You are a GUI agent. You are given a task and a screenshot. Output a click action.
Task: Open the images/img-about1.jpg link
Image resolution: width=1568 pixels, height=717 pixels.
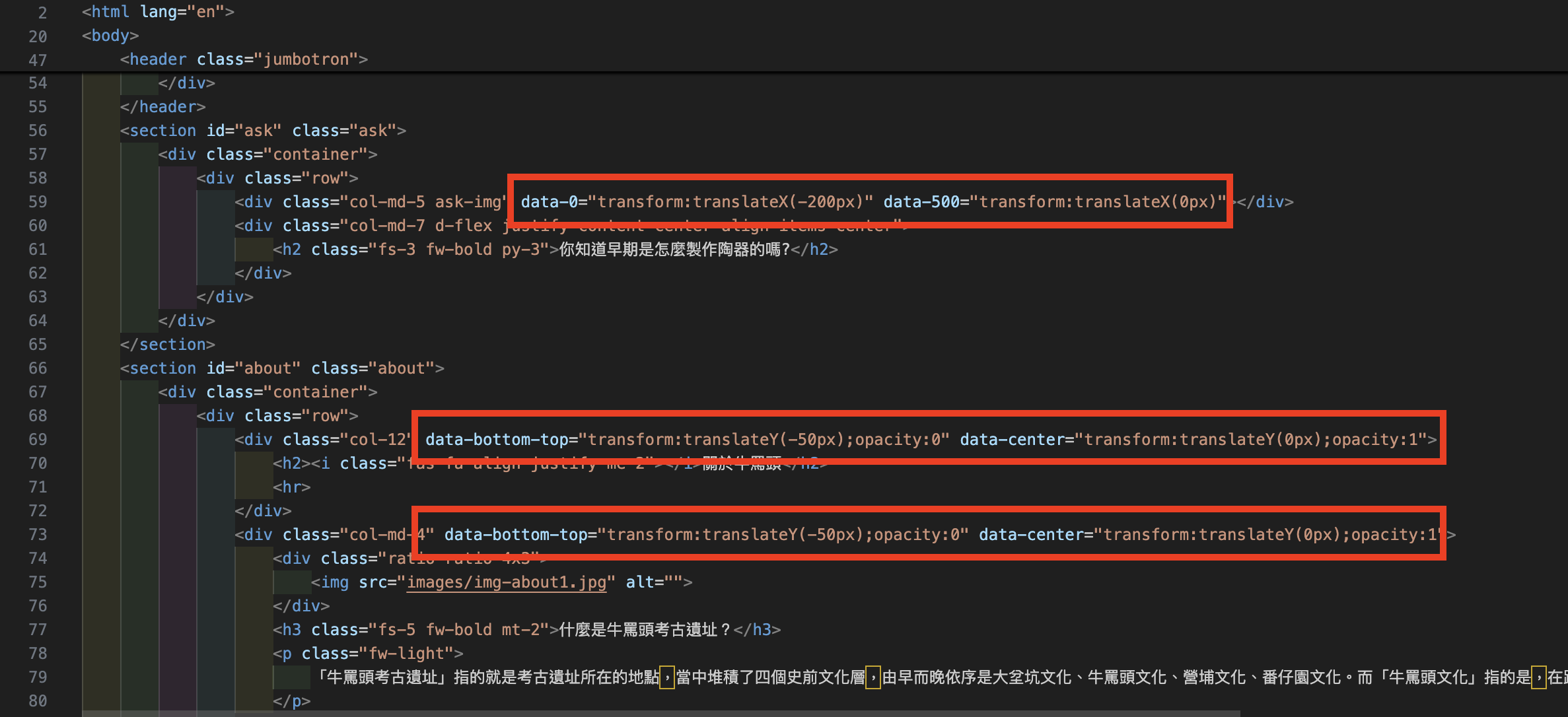506,582
